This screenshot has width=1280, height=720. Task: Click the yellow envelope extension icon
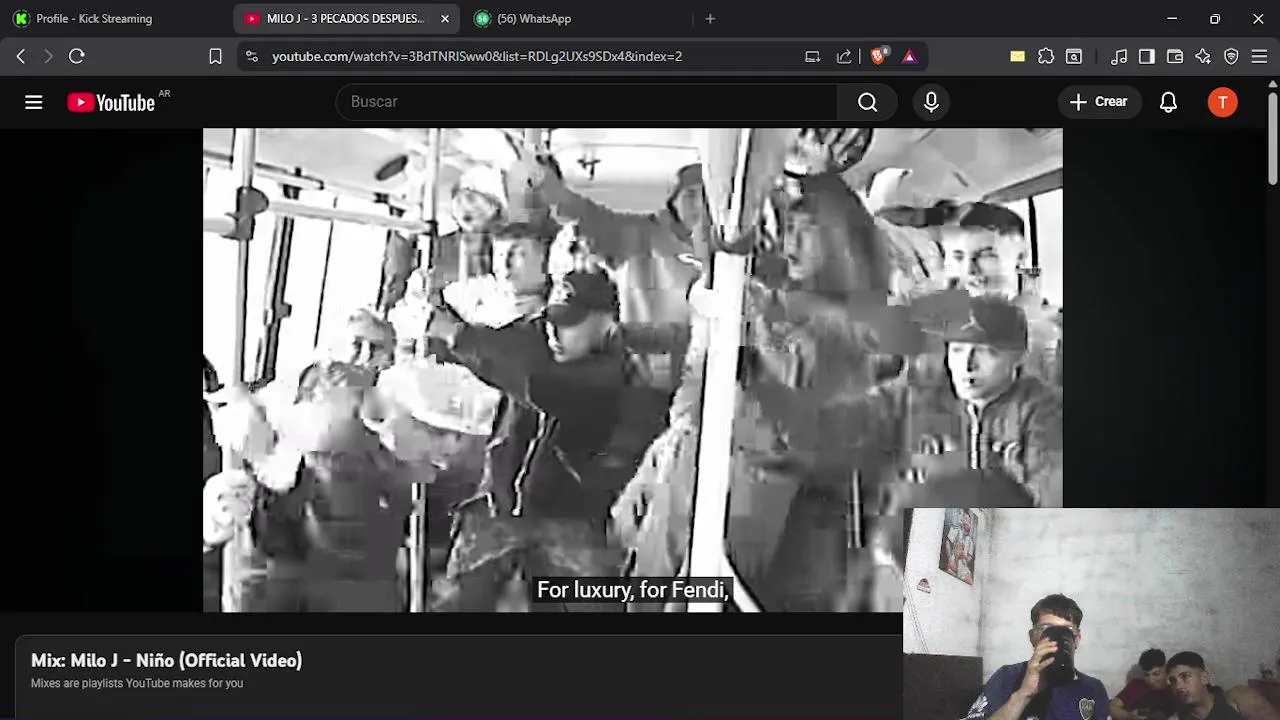coord(1017,56)
